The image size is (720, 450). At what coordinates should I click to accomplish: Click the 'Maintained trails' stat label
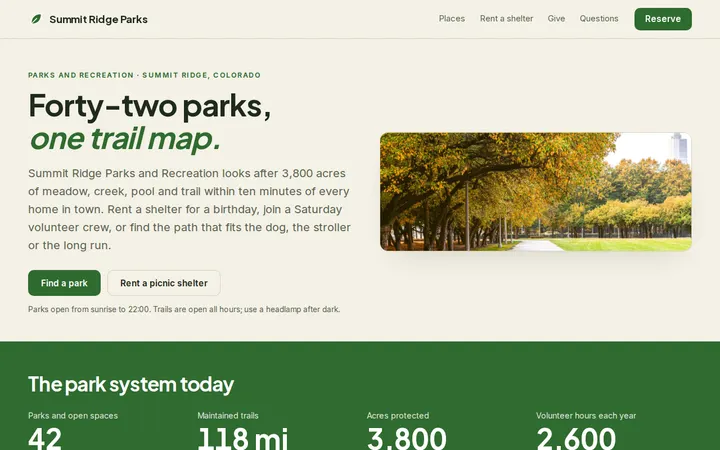[228, 416]
